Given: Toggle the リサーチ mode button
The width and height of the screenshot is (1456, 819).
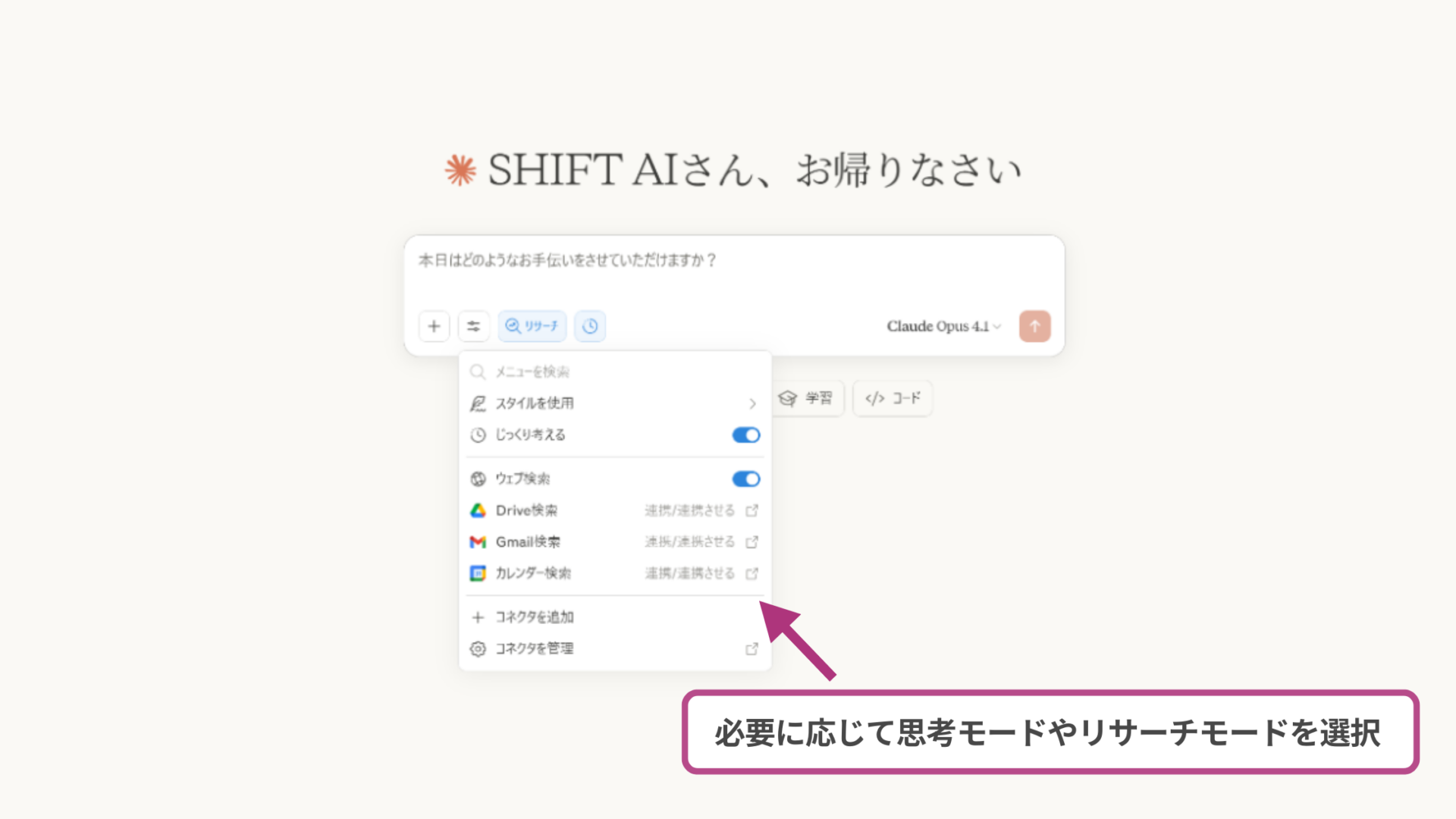Looking at the screenshot, I should tap(532, 326).
